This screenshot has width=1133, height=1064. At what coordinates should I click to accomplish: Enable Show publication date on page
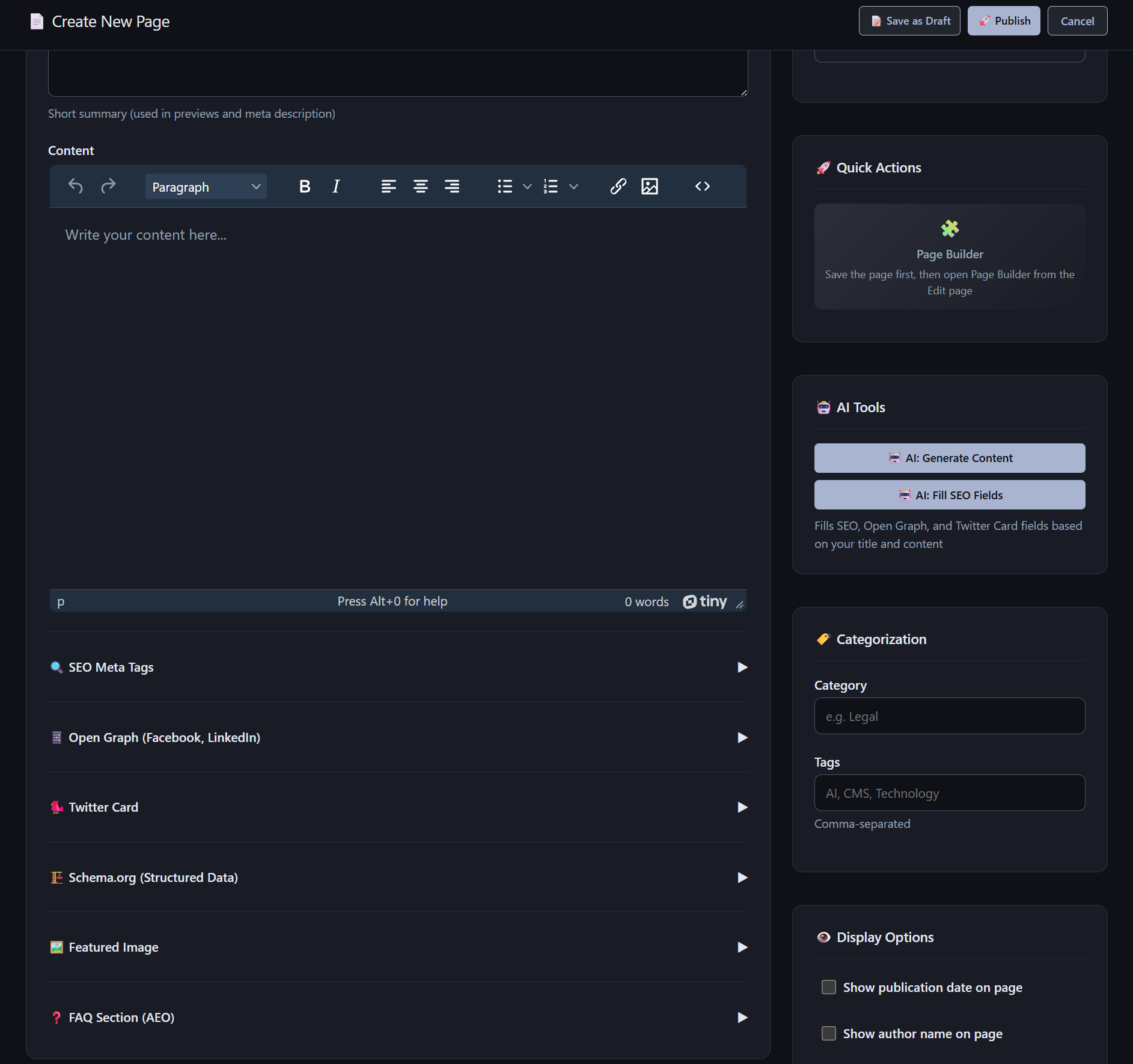829,987
